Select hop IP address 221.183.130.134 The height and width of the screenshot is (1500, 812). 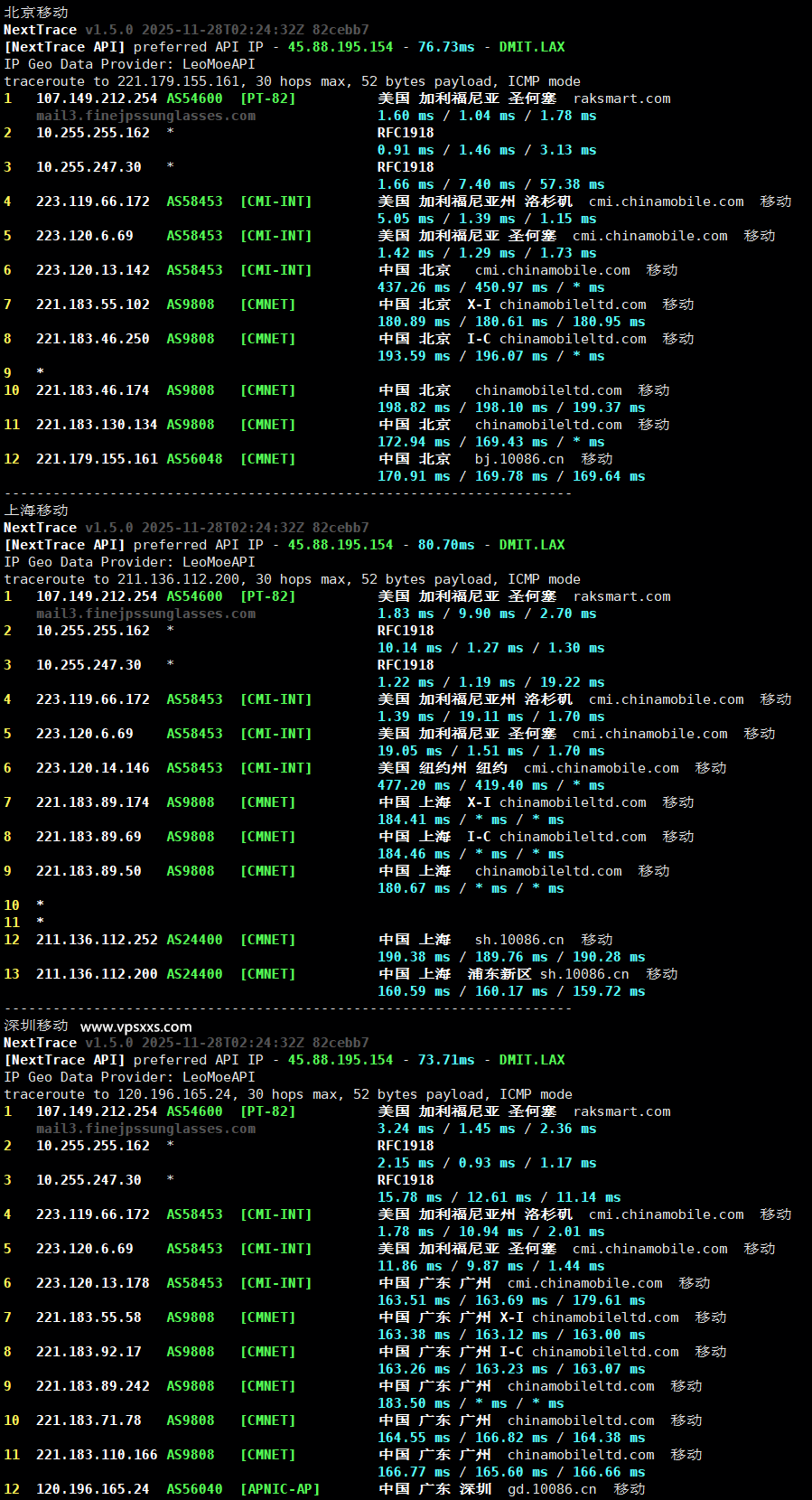pos(97,425)
